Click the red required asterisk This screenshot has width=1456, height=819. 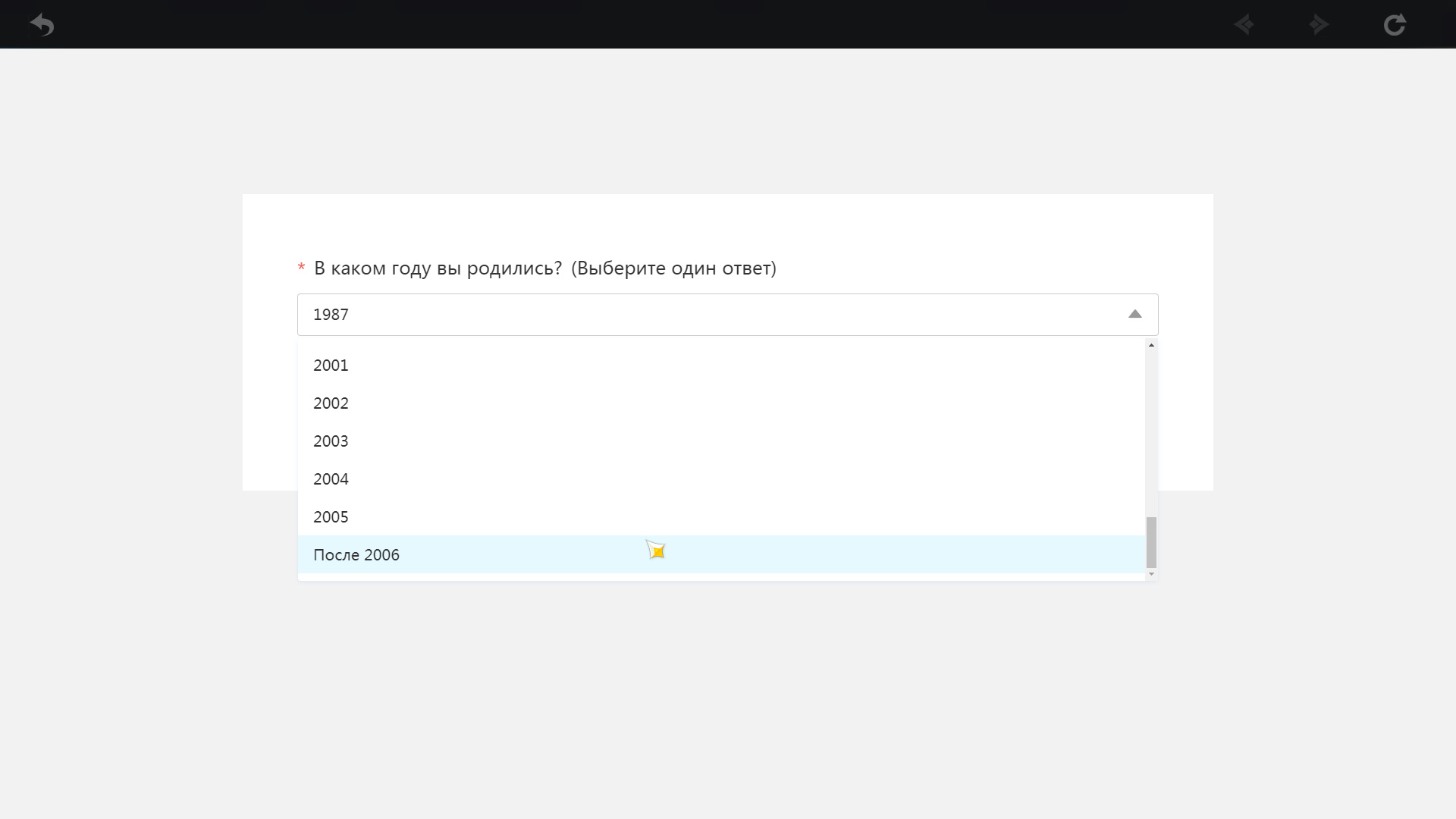click(301, 268)
